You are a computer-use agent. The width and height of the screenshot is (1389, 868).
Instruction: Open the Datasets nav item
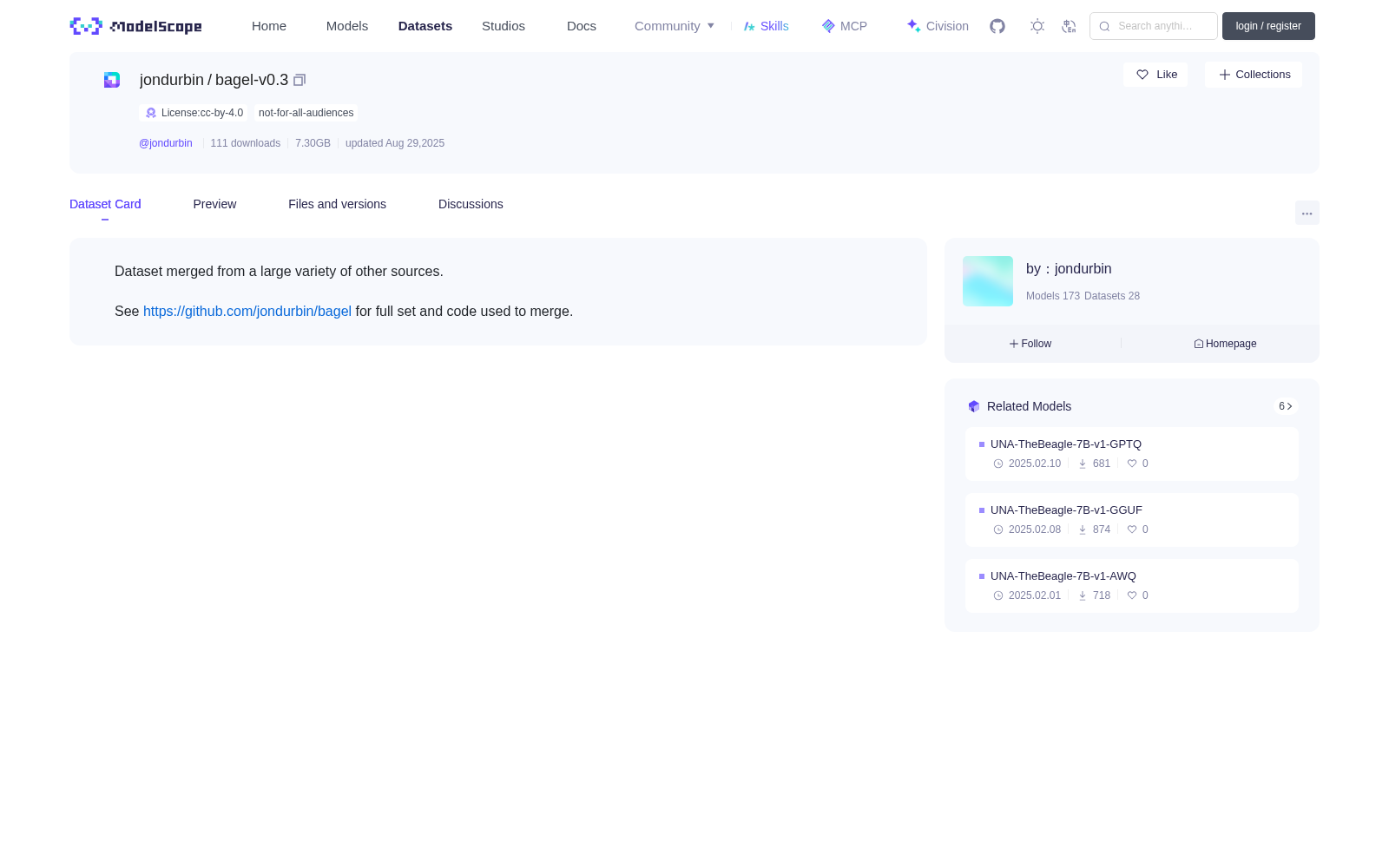(x=425, y=26)
